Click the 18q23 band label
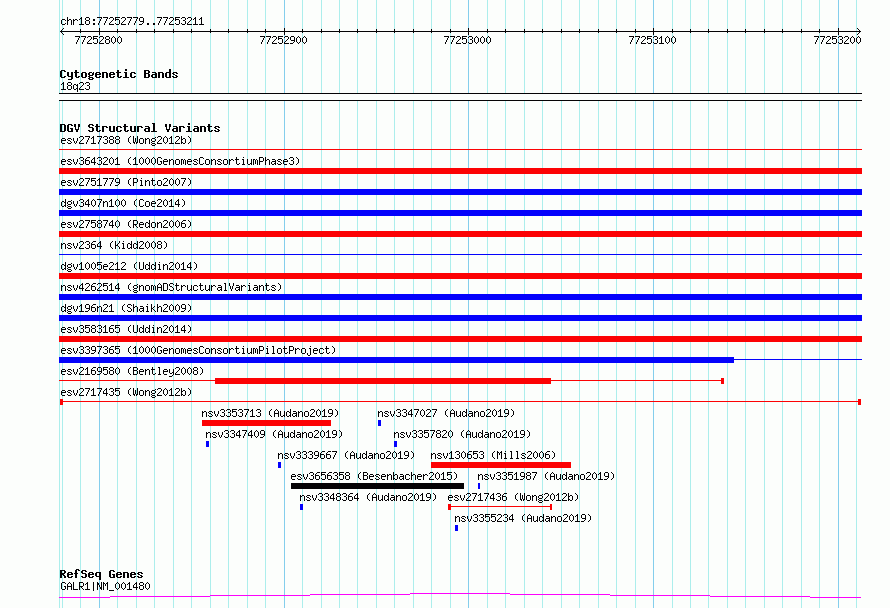 point(75,86)
